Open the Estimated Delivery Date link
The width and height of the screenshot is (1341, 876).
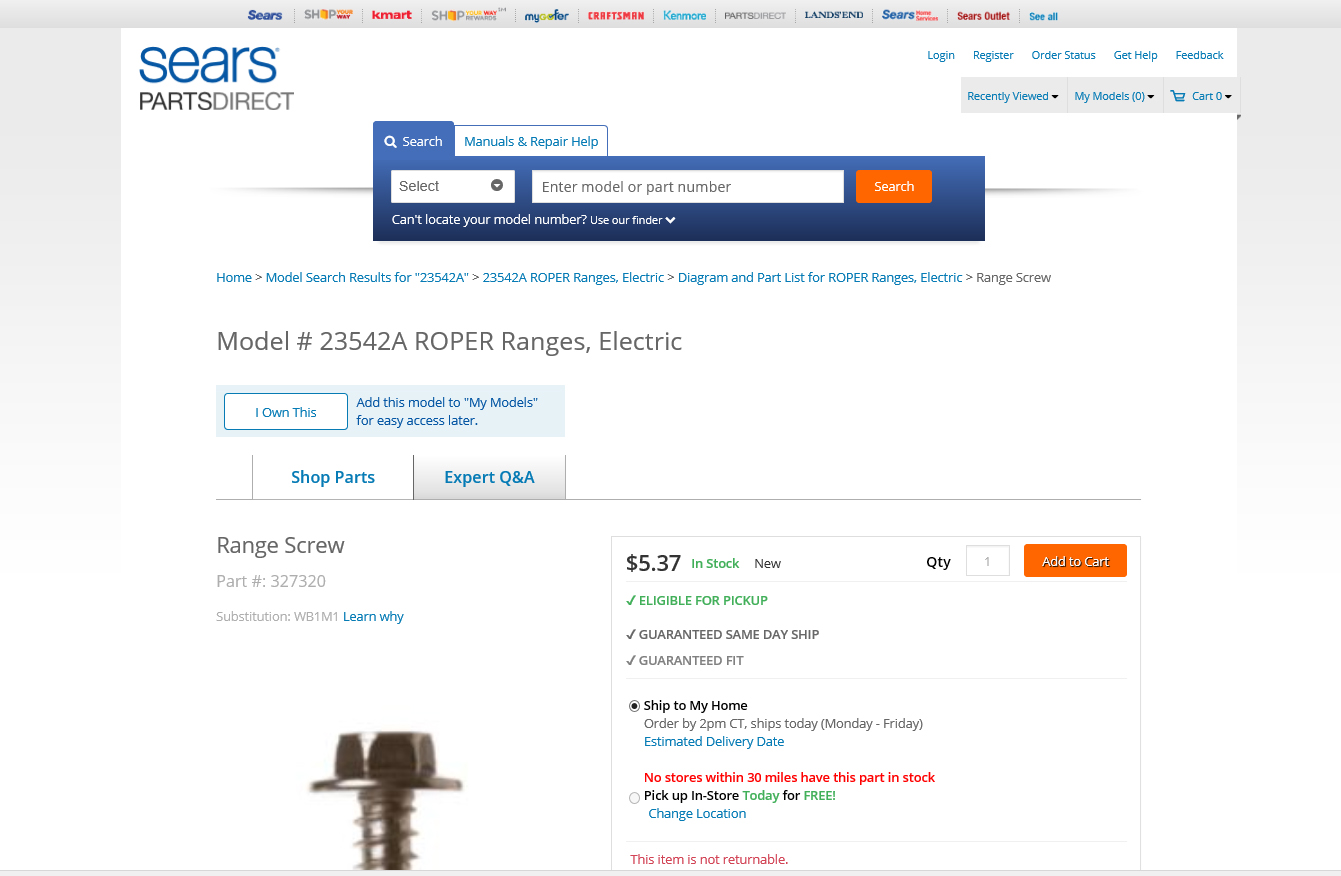pos(714,742)
